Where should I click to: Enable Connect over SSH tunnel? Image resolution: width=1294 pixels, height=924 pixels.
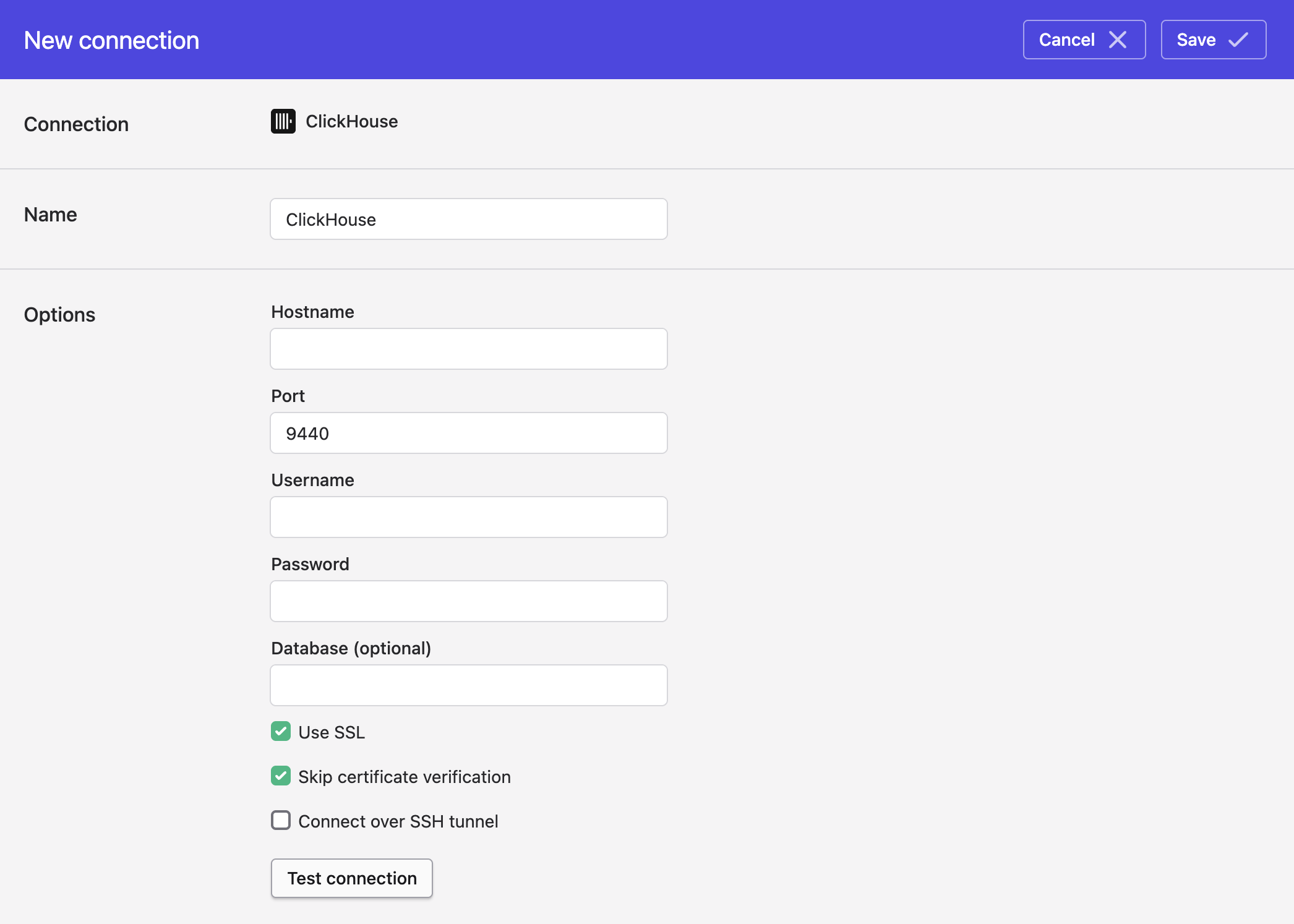point(281,821)
